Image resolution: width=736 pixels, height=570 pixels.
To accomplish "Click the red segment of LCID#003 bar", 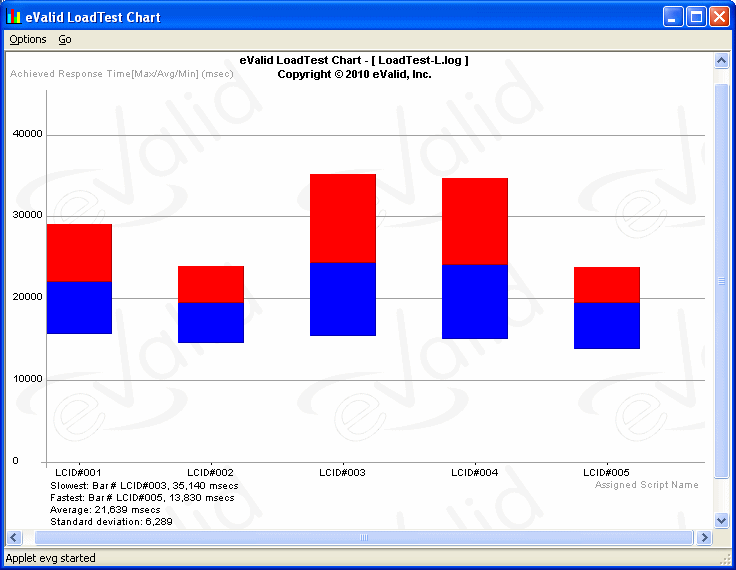I will tap(343, 218).
